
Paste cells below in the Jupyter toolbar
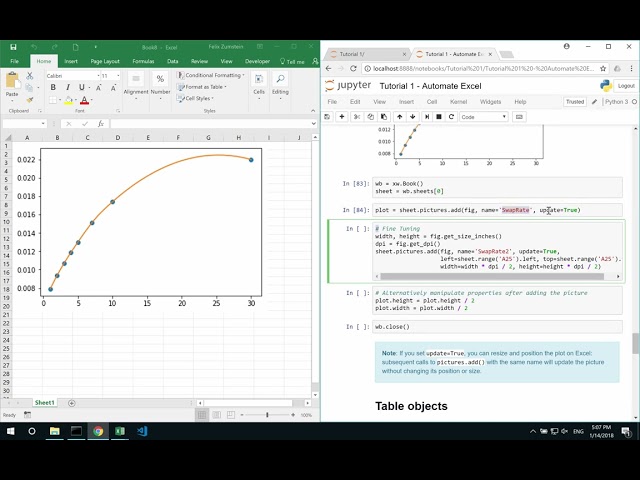tap(384, 117)
